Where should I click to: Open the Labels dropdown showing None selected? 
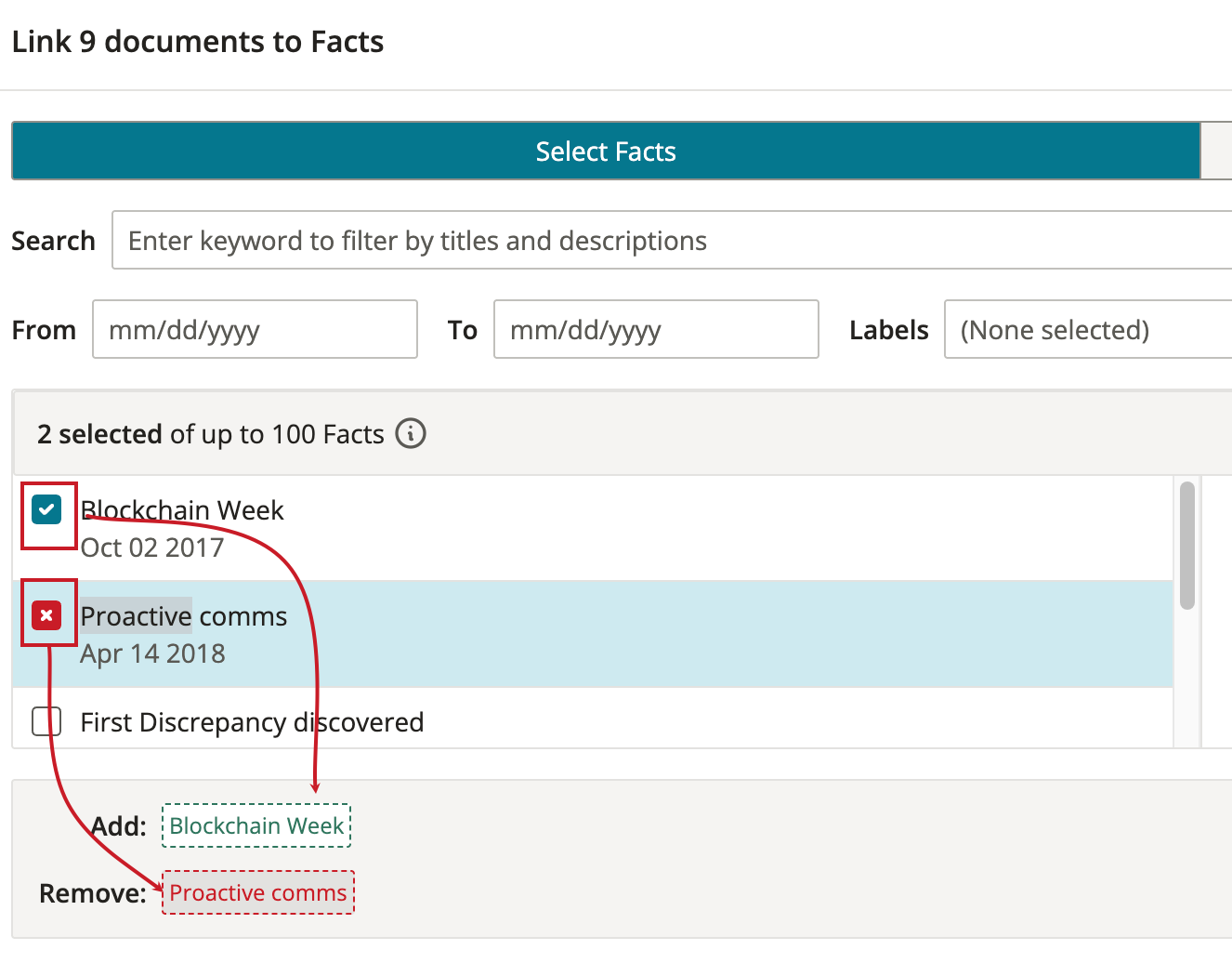[1088, 329]
